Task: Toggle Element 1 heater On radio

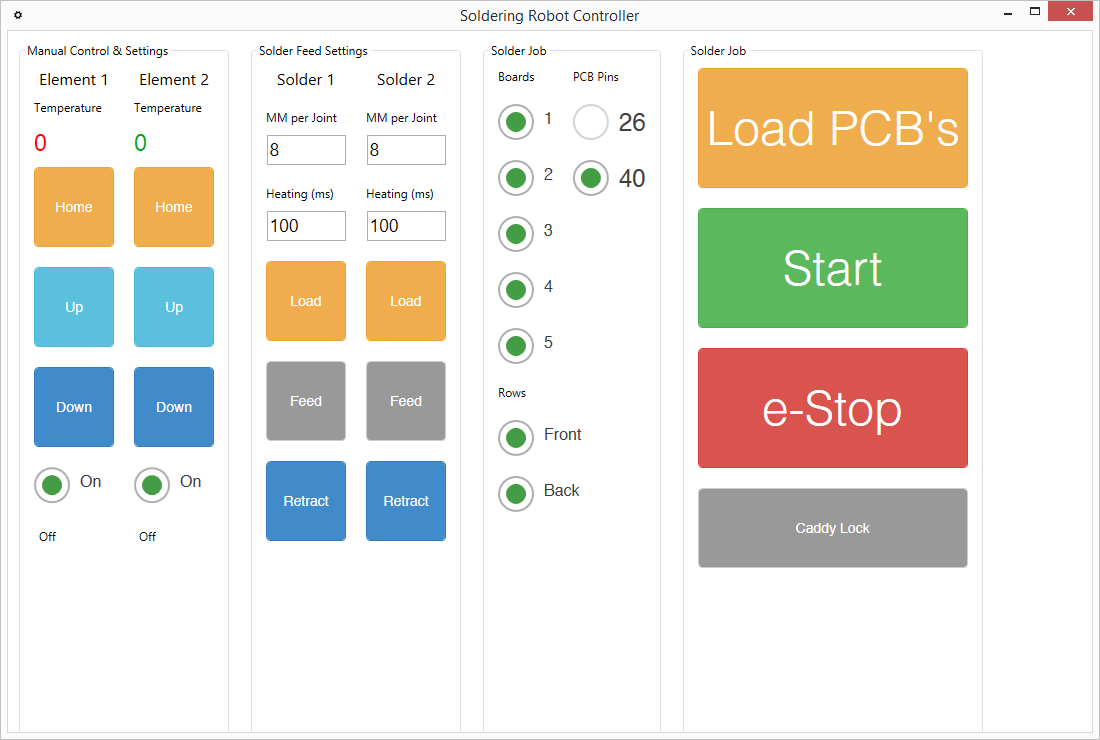Action: [x=53, y=485]
